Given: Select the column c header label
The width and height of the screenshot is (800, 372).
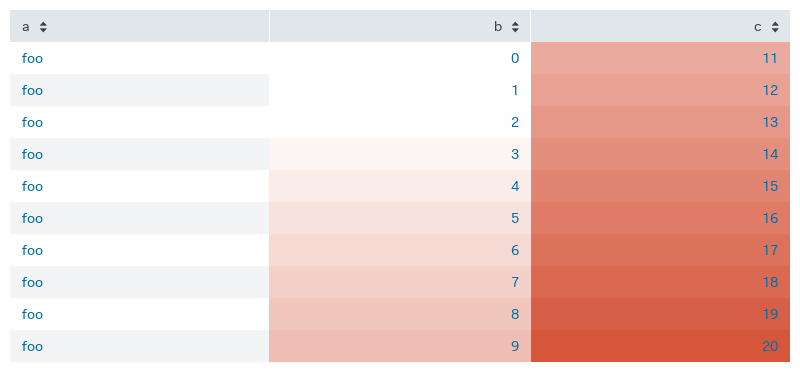Looking at the screenshot, I should tap(758, 28).
